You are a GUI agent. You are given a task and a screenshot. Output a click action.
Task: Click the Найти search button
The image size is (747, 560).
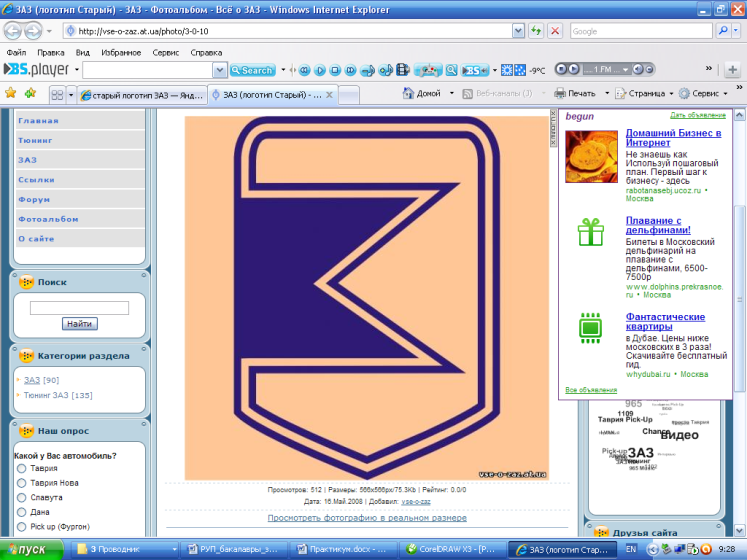(x=80, y=324)
